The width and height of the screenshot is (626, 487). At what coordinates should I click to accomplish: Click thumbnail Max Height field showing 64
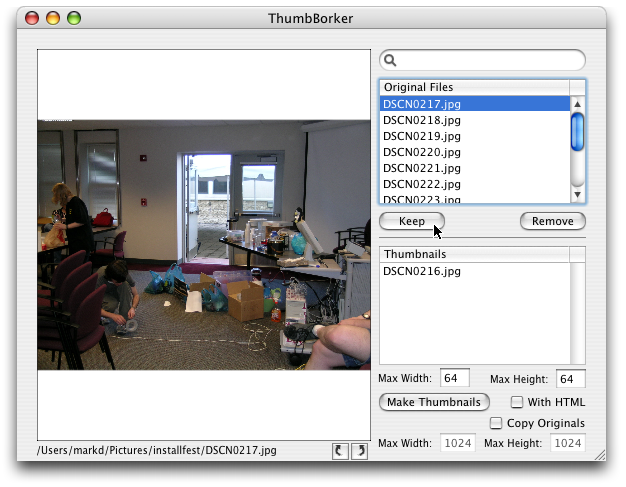(571, 378)
